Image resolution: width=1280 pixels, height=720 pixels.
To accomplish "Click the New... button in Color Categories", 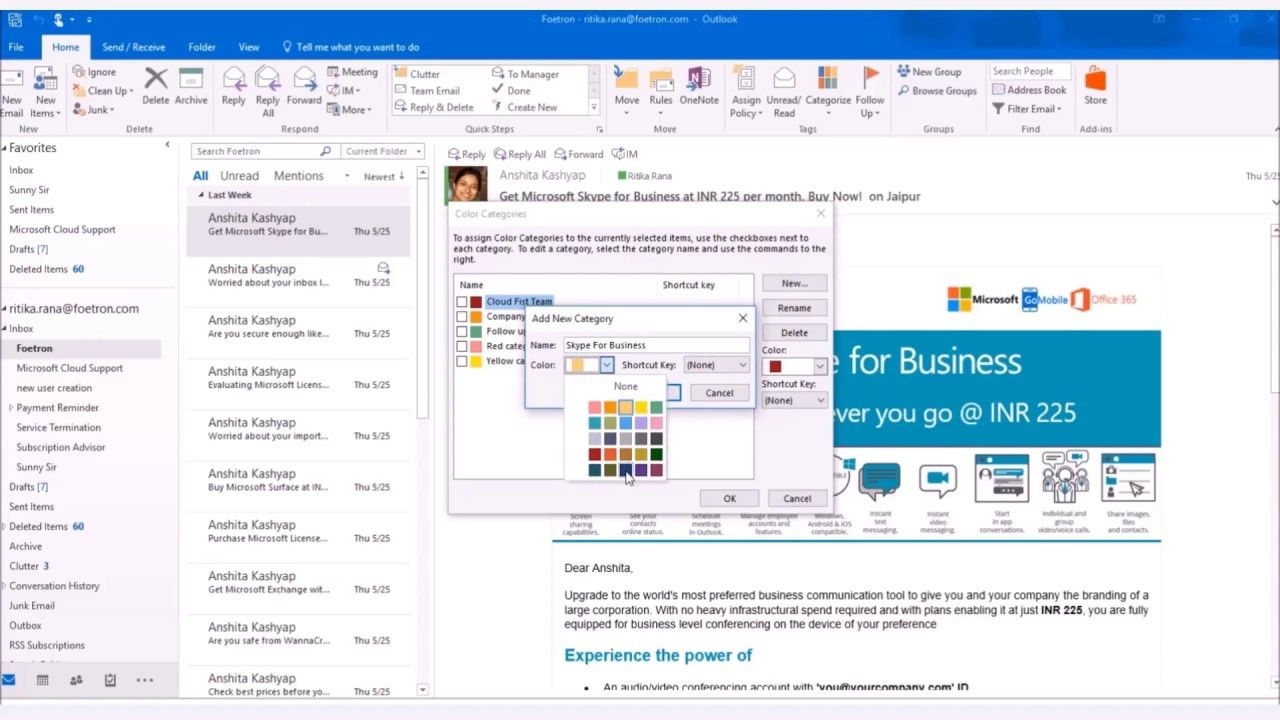I will pyautogui.click(x=795, y=283).
